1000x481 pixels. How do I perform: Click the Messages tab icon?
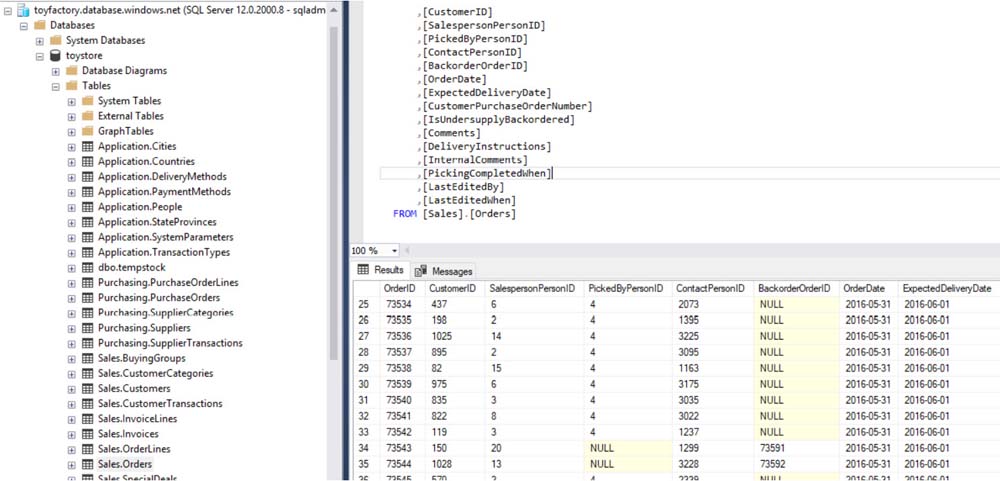pos(421,271)
